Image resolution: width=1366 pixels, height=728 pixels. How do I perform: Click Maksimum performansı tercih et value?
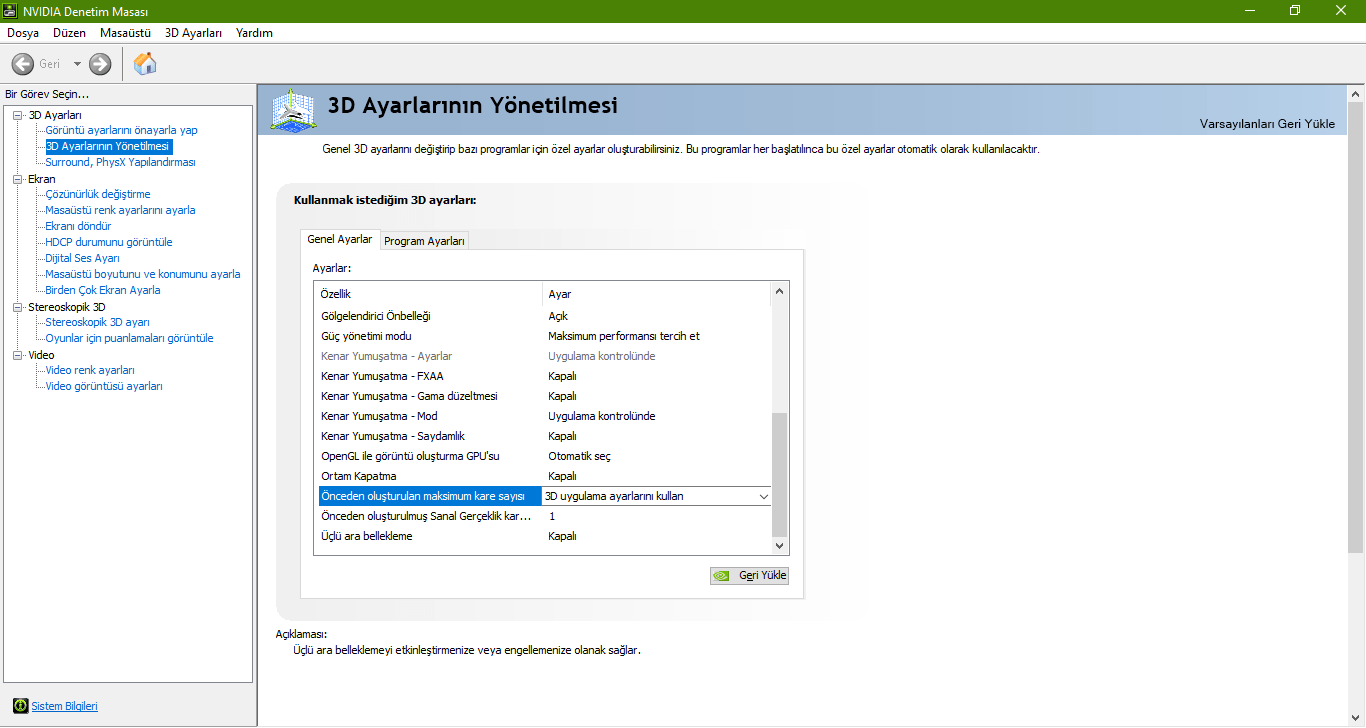[624, 336]
